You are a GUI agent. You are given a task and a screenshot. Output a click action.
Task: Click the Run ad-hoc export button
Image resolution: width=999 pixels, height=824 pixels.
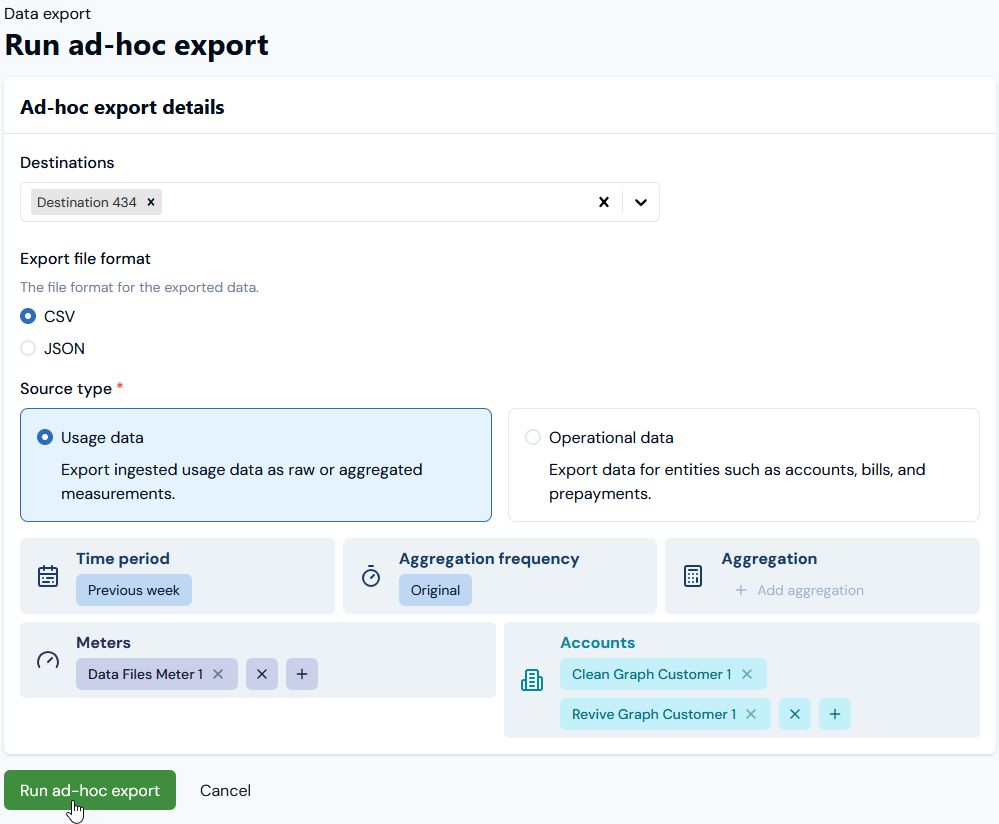90,790
